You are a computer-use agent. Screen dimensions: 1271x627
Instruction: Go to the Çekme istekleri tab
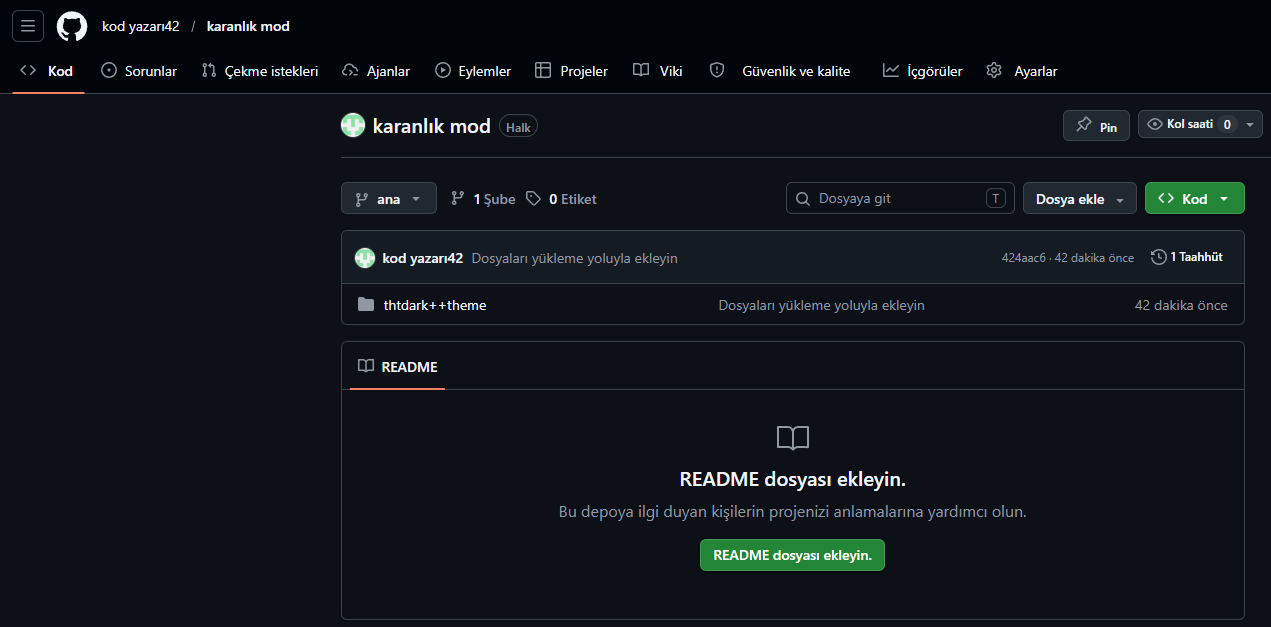260,71
